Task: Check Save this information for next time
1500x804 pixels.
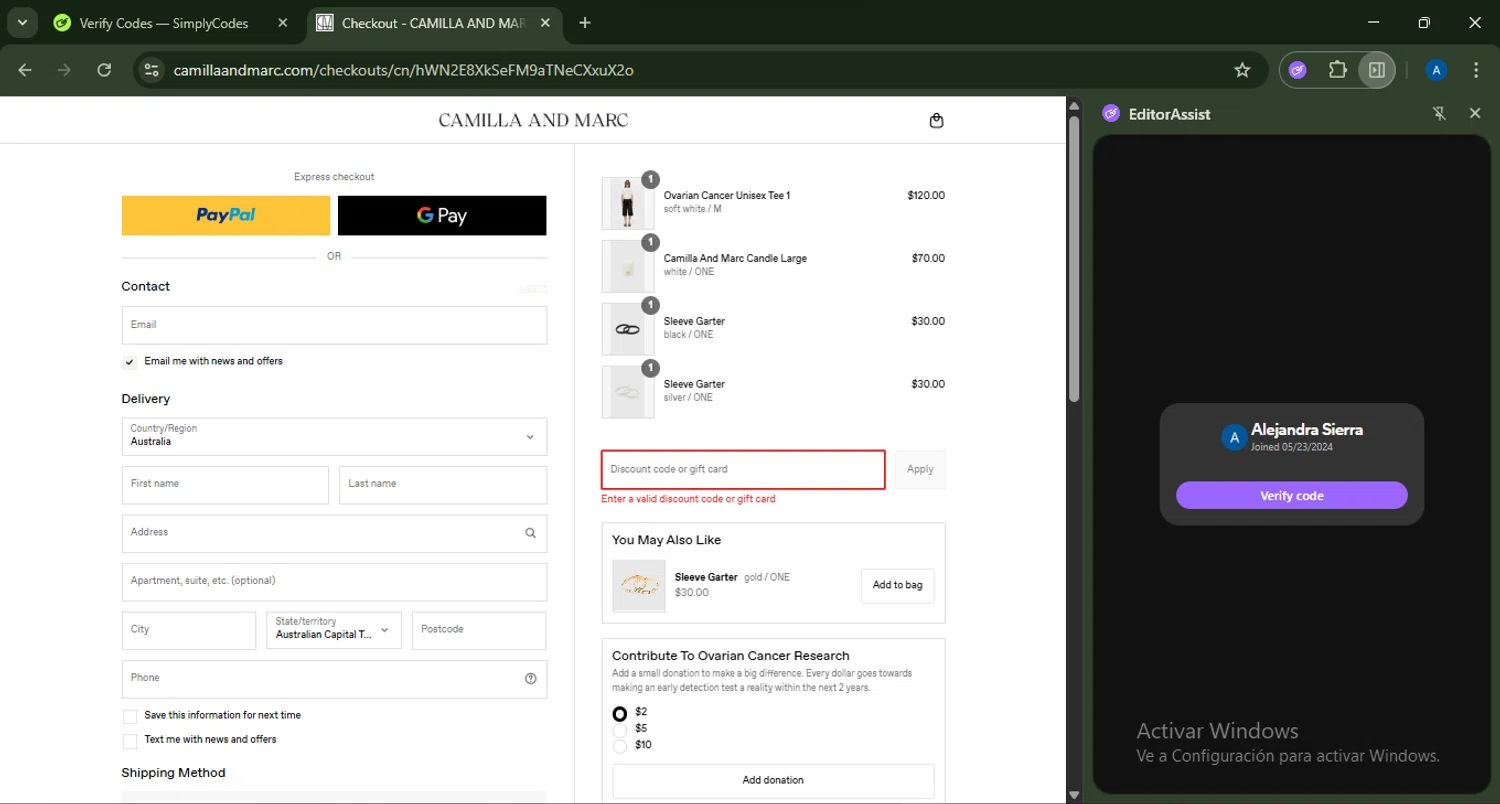Action: 130,716
